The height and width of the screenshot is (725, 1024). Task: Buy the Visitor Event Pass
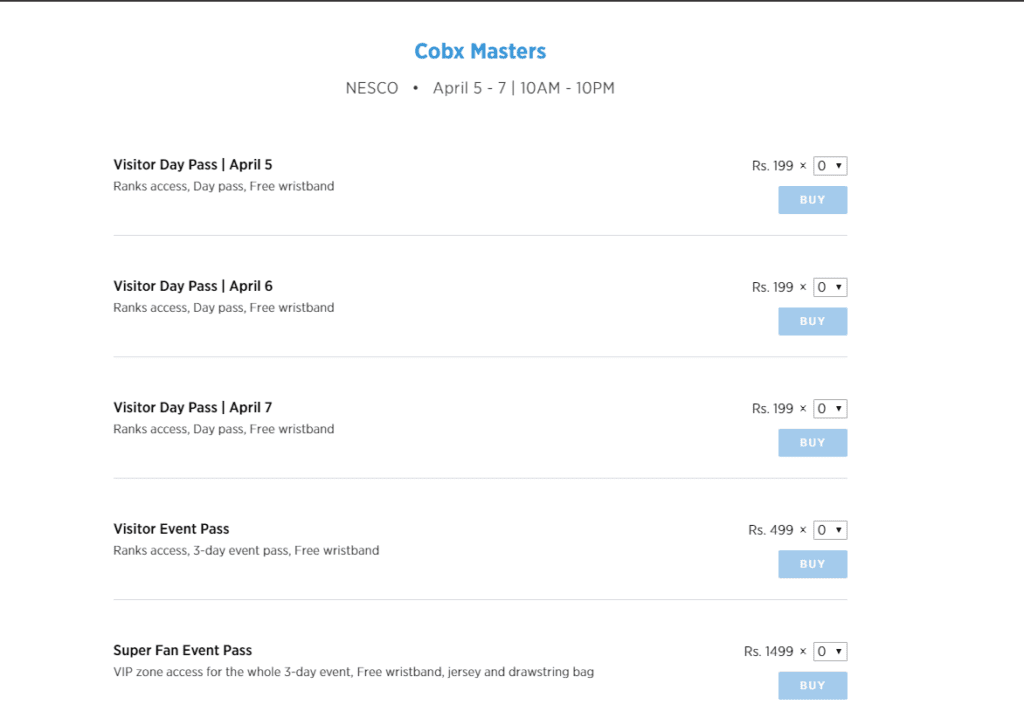click(x=812, y=564)
